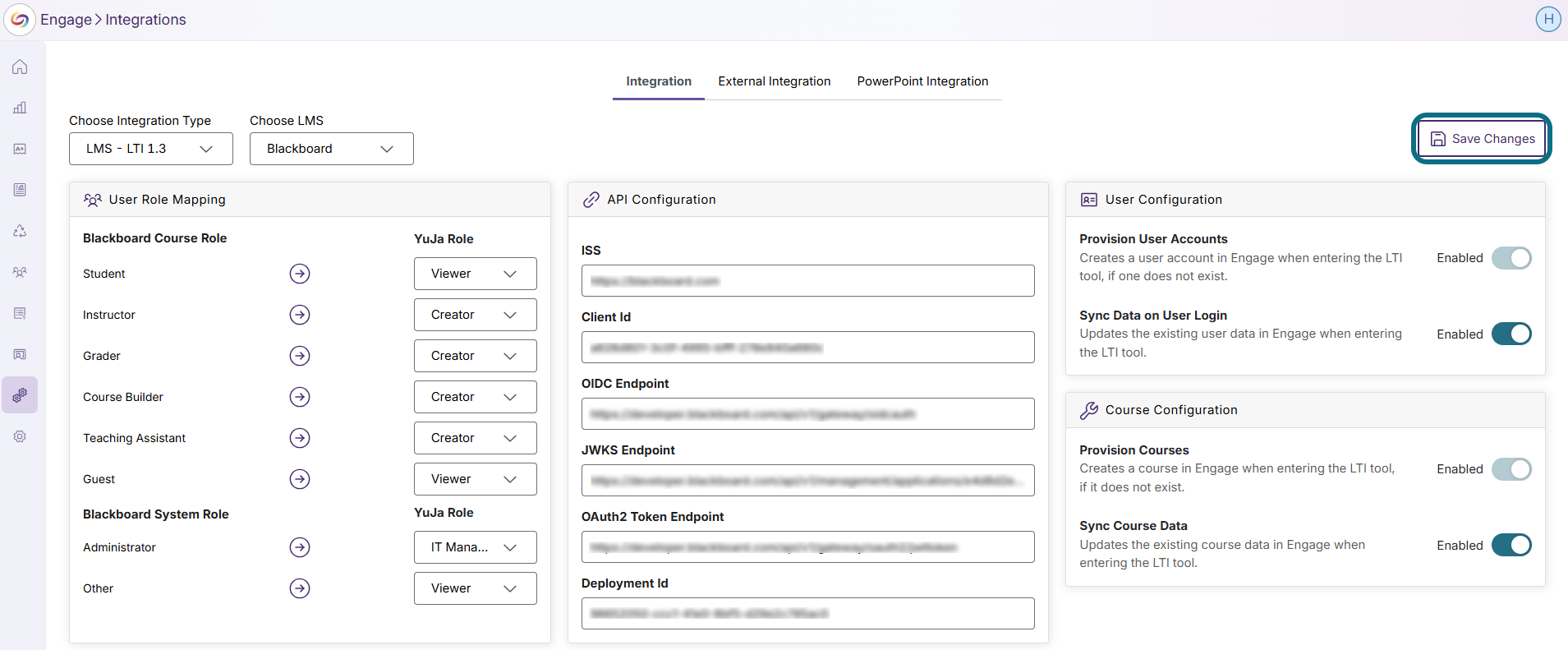The image size is (1568, 650).
Task: Click the Blackboard System Role heading
Action: tap(156, 514)
